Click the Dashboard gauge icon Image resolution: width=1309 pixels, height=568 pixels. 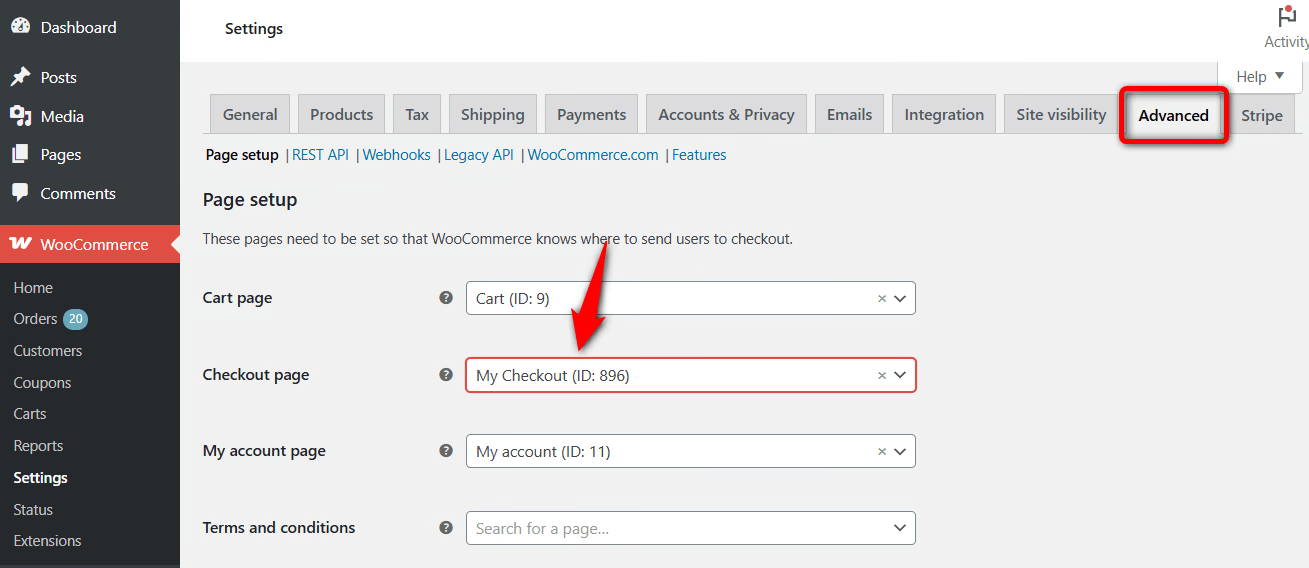pyautogui.click(x=20, y=27)
